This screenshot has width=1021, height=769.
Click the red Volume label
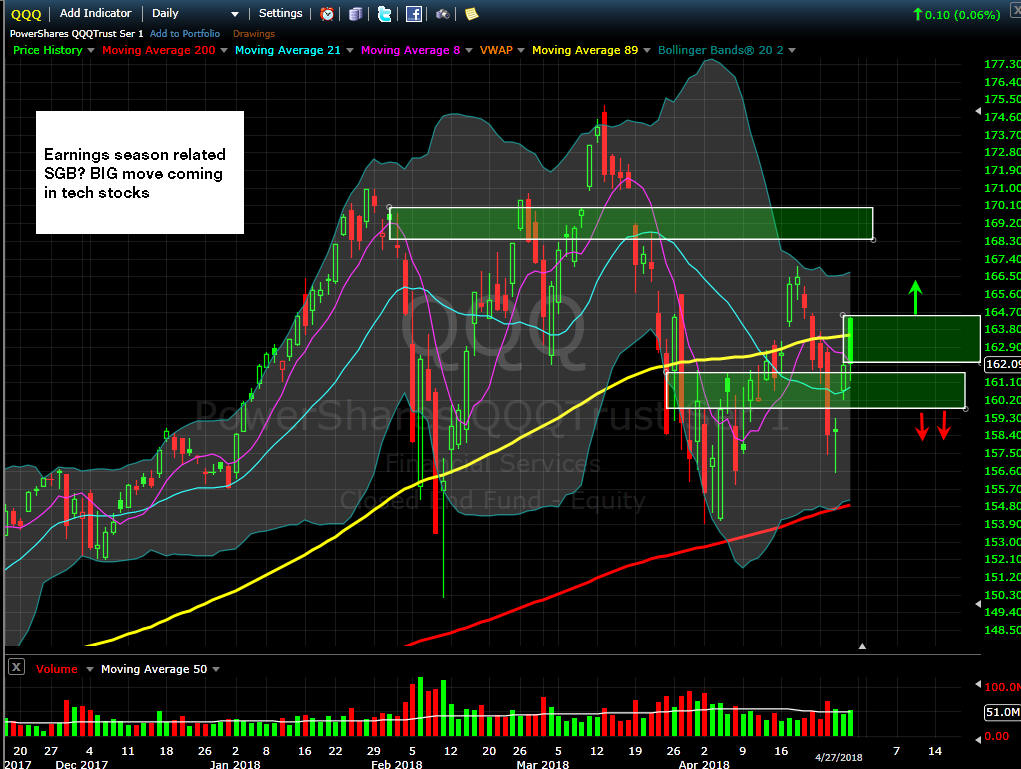pos(57,669)
